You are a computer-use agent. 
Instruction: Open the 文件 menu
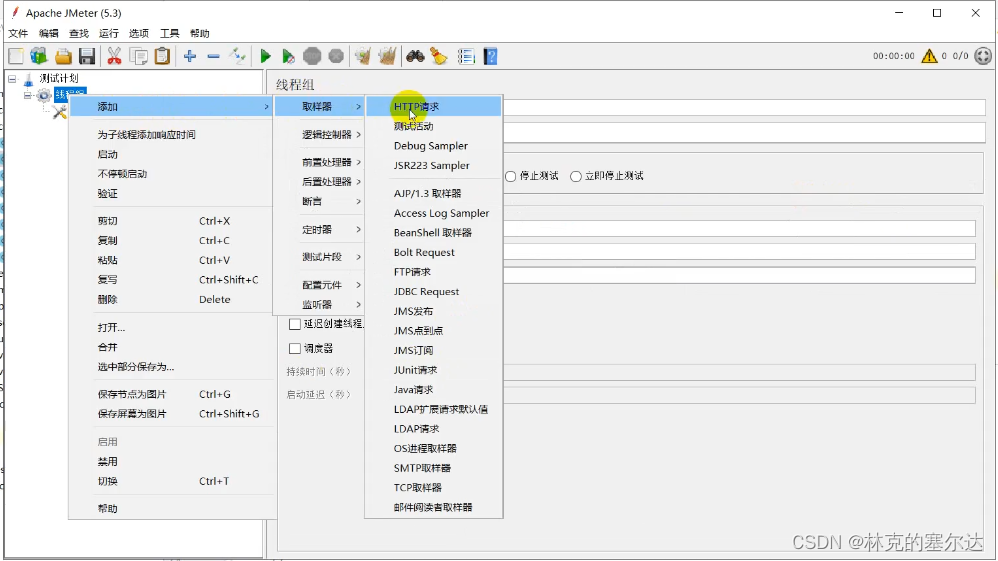point(18,33)
